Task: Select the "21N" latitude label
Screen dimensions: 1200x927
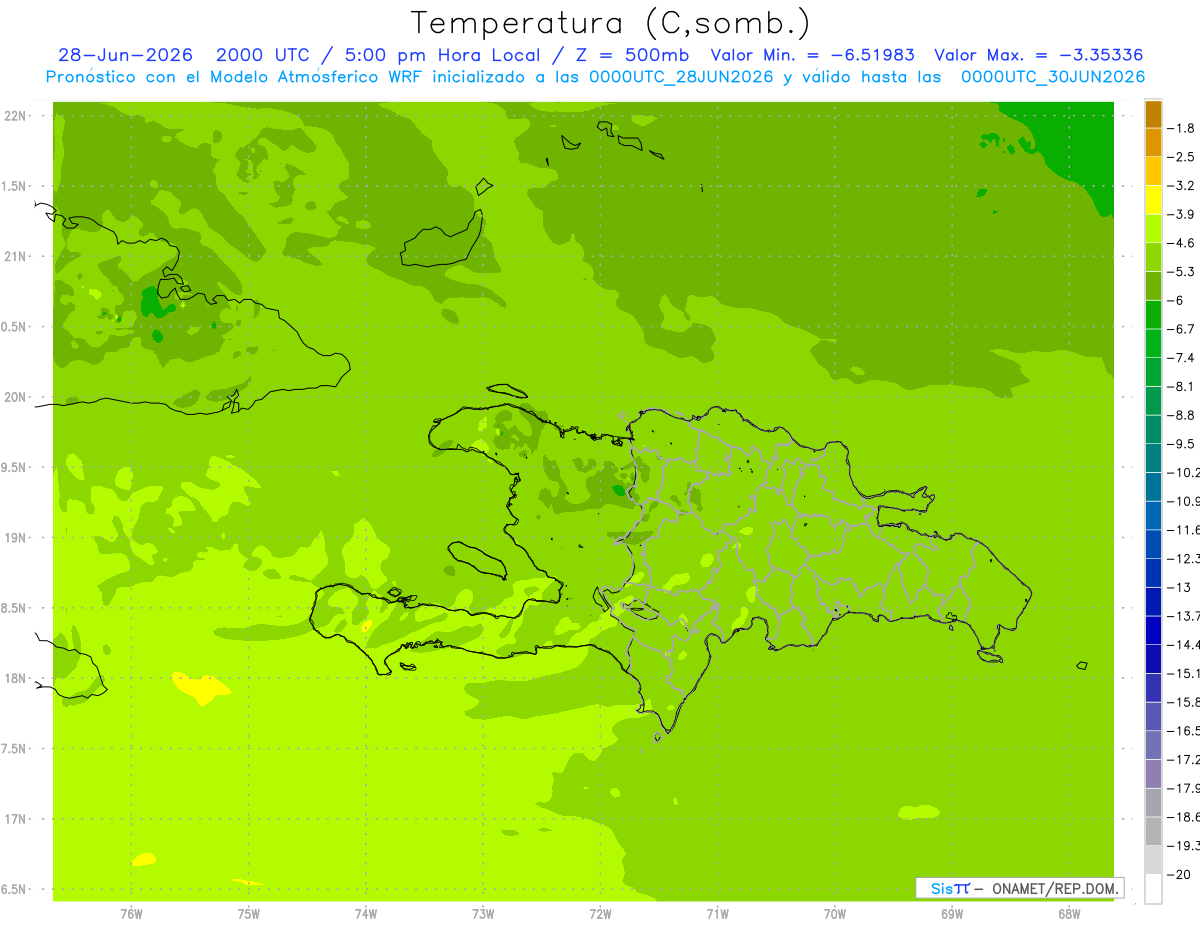Action: point(17,256)
